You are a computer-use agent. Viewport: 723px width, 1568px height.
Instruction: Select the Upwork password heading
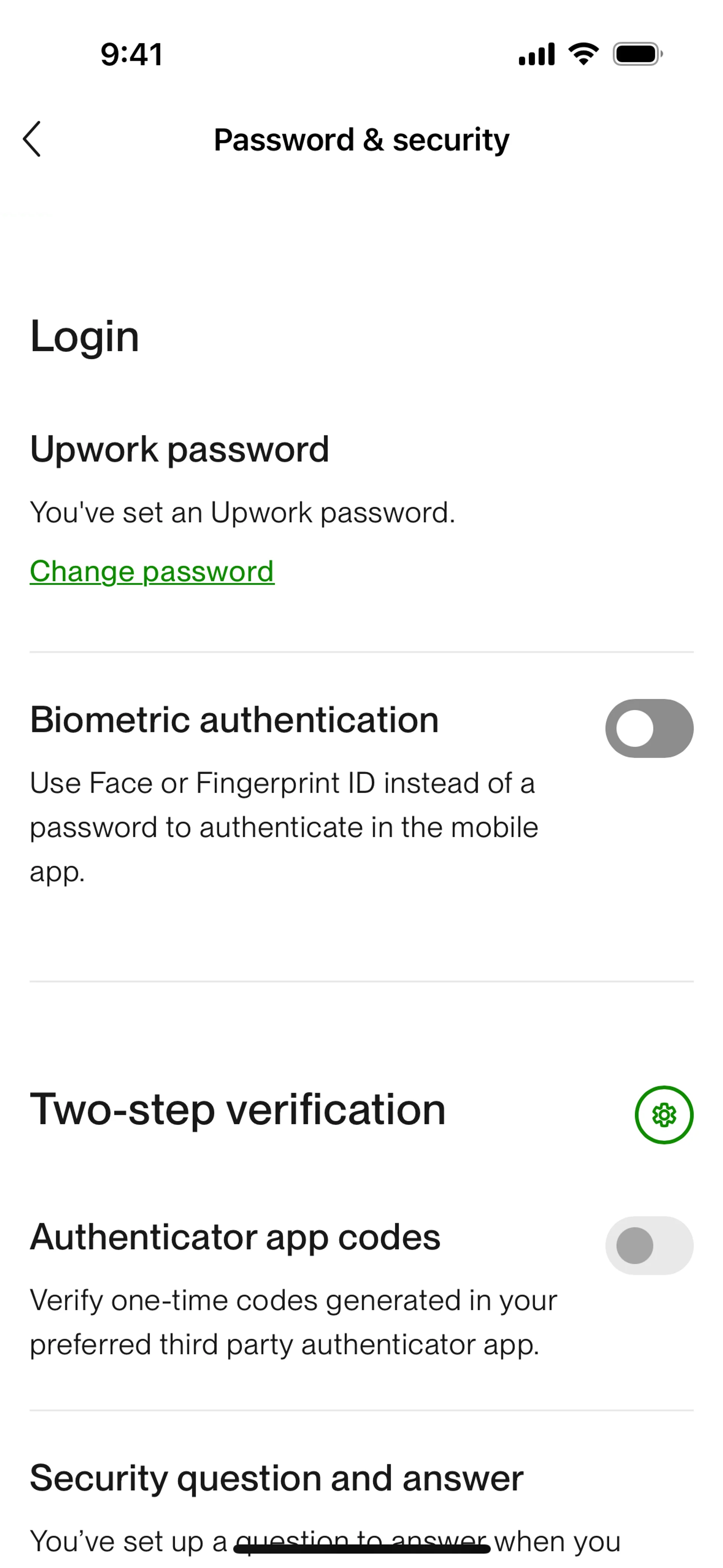pos(180,449)
